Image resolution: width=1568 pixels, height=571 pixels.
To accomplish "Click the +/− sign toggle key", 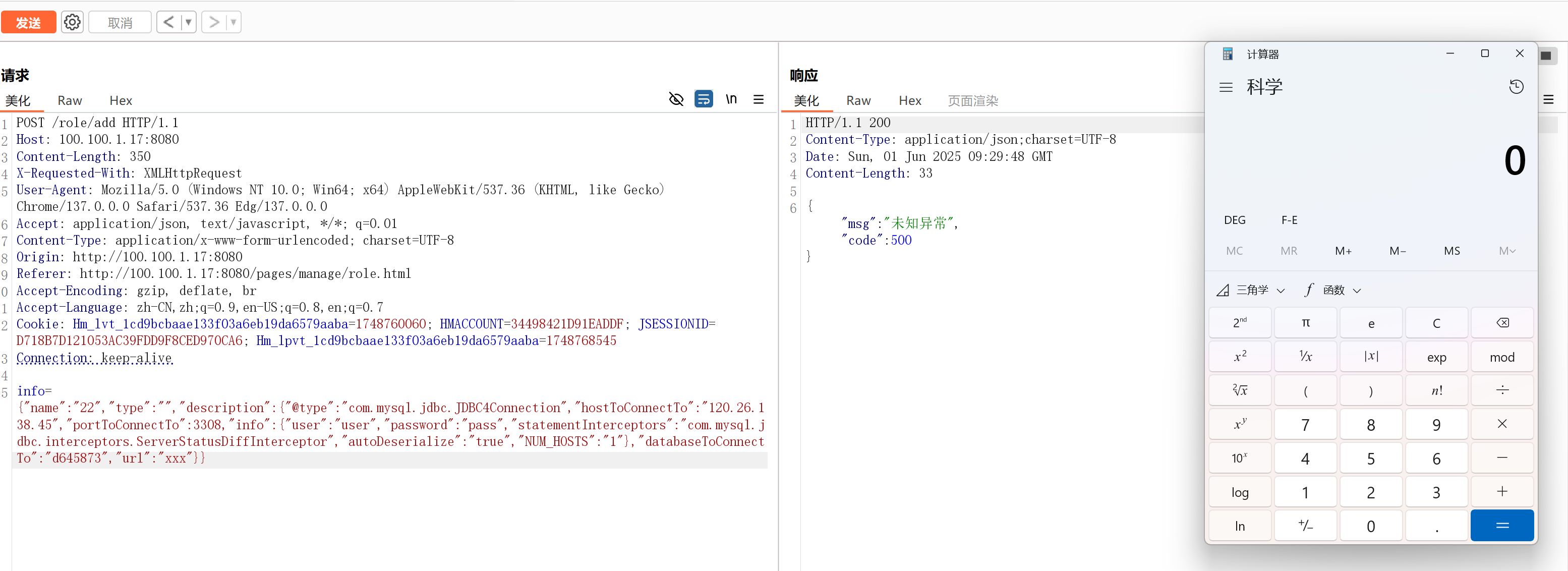I will pyautogui.click(x=1306, y=525).
